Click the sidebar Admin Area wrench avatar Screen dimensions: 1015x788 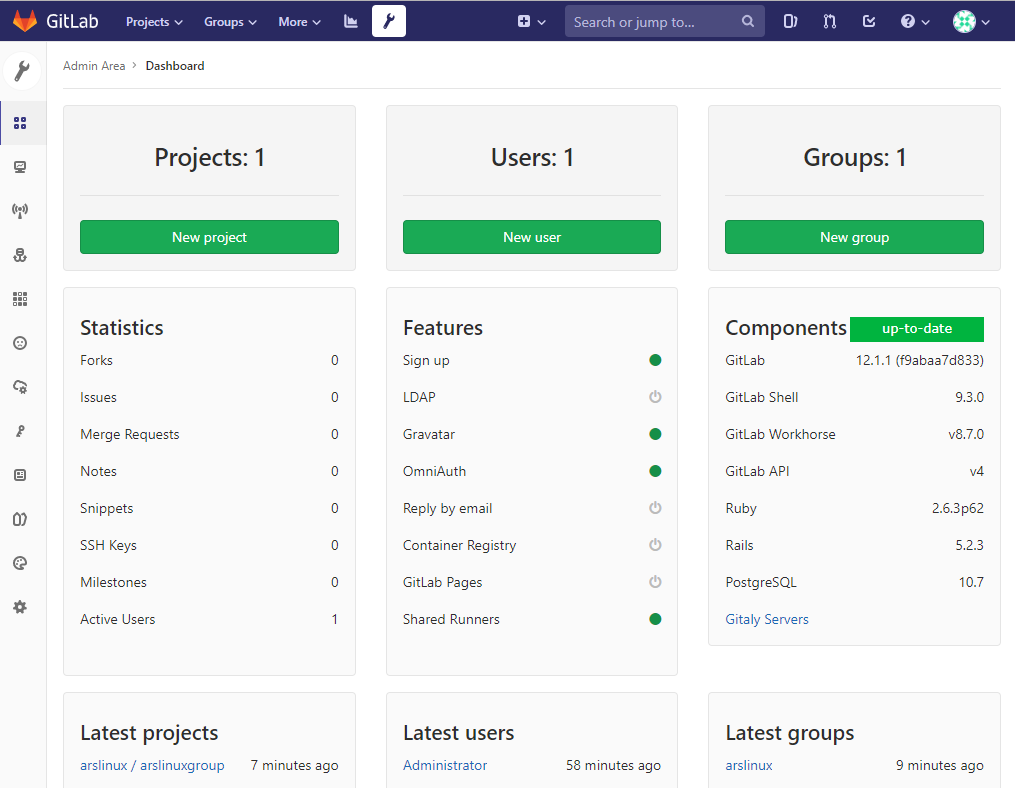[22, 71]
